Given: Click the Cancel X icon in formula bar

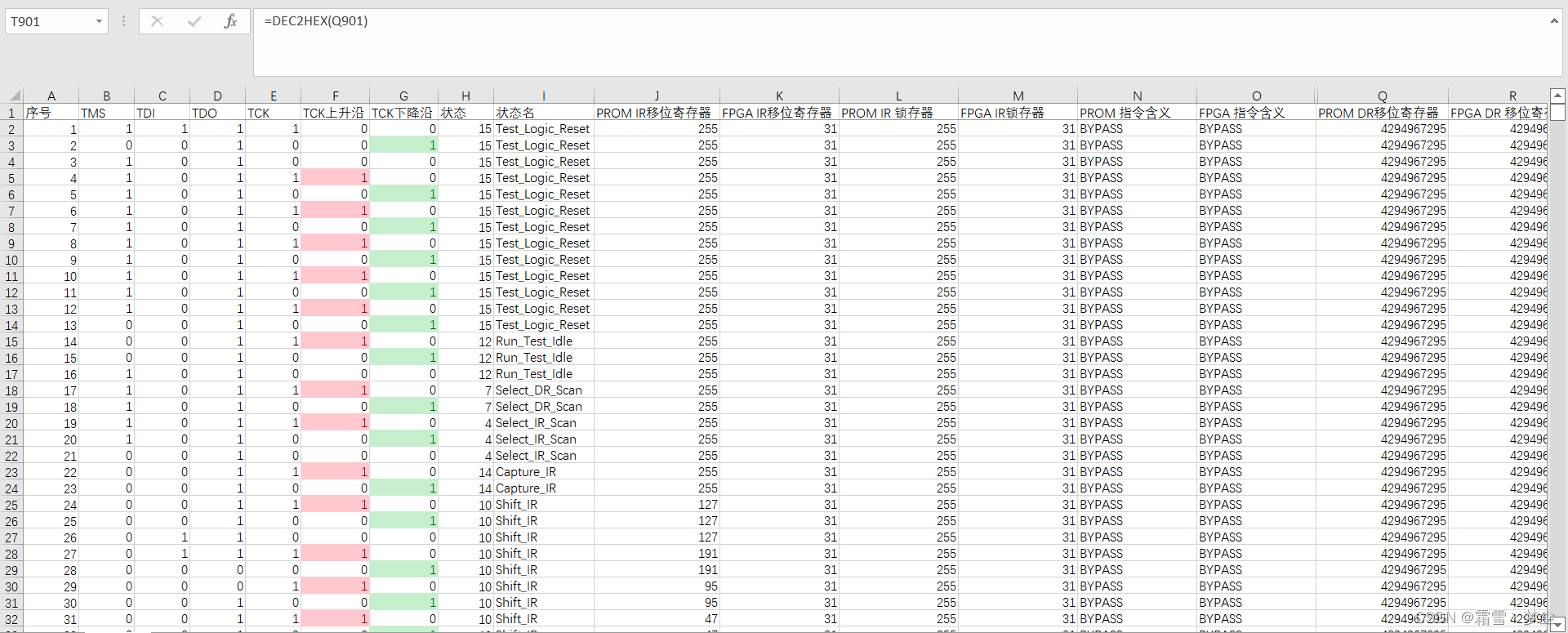Looking at the screenshot, I should click(x=158, y=21).
